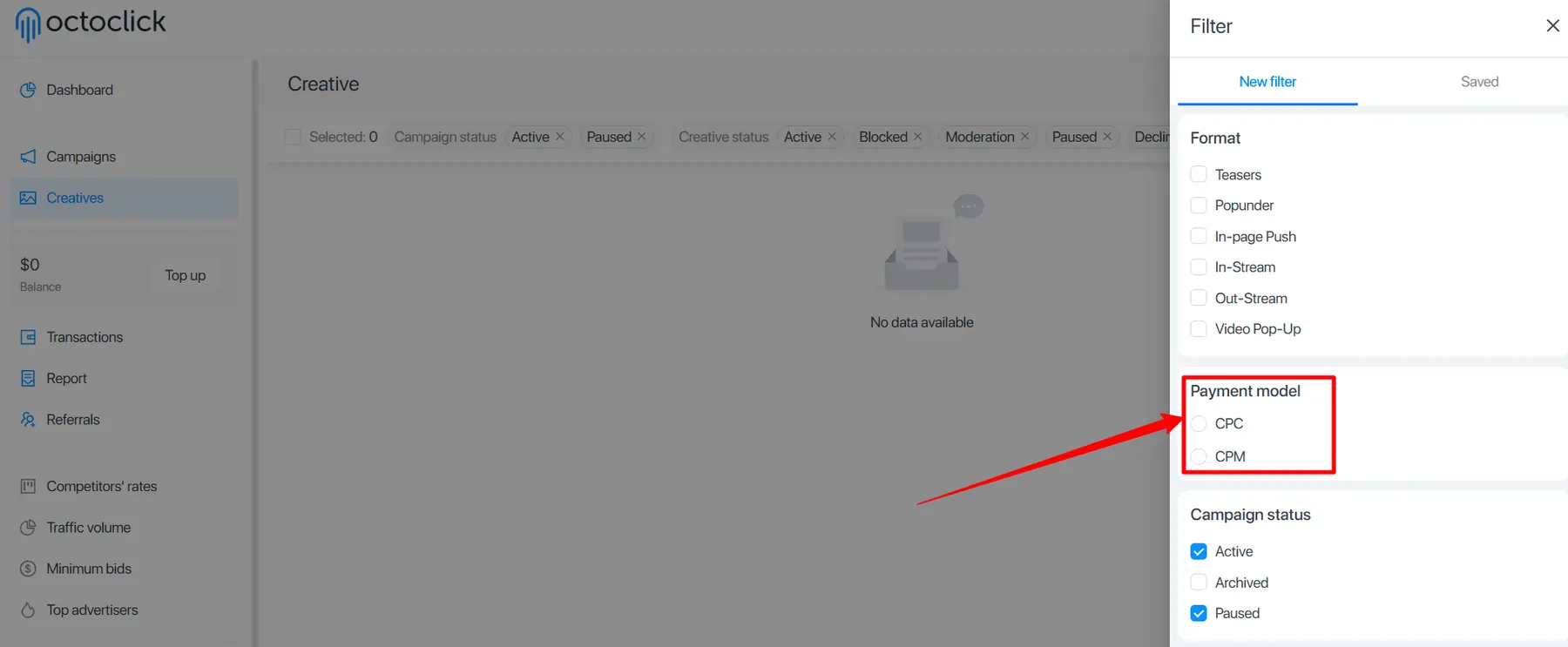
Task: Remove the Blocked status chip
Action: point(917,137)
